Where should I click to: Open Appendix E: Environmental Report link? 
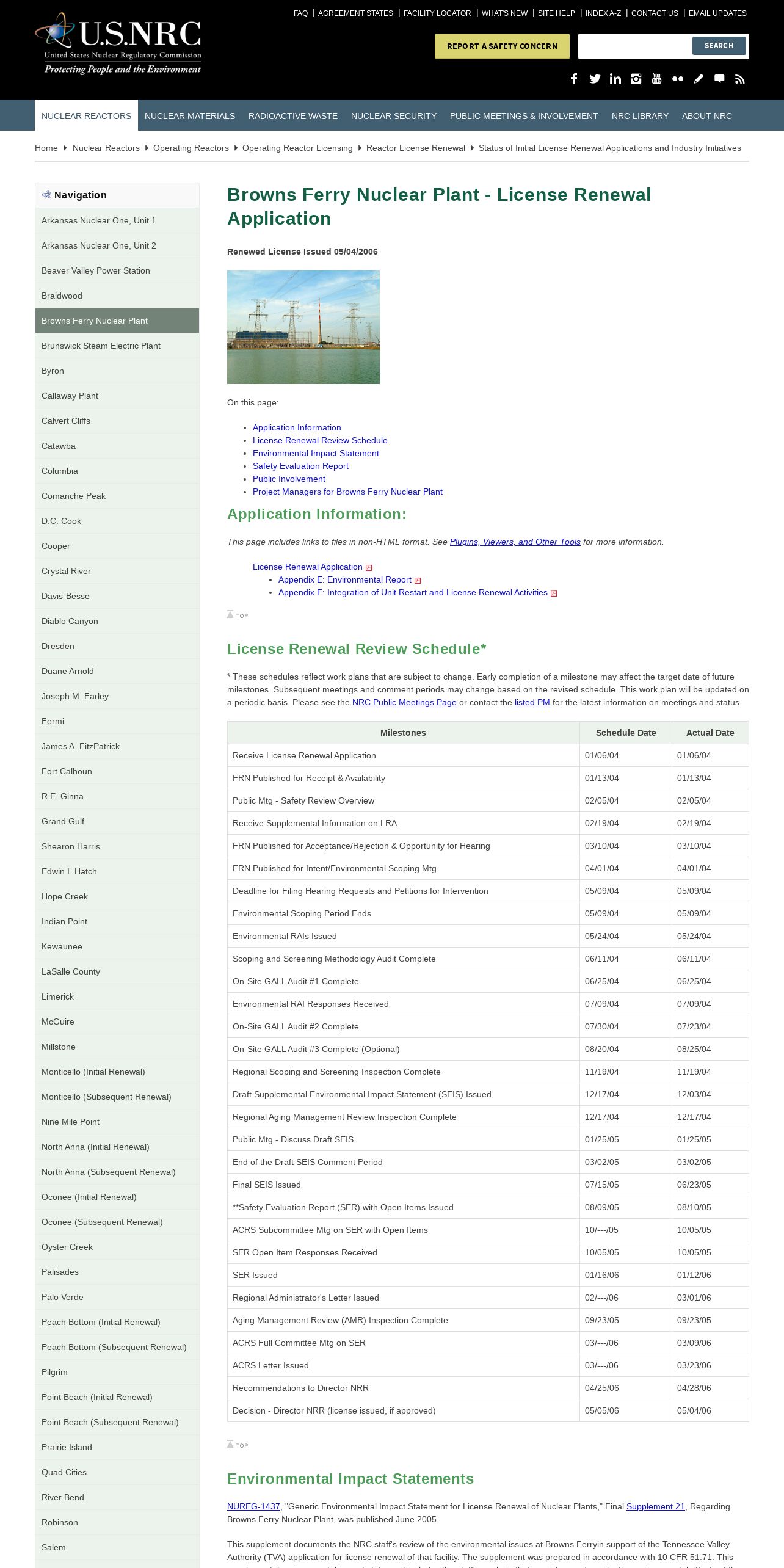[345, 579]
